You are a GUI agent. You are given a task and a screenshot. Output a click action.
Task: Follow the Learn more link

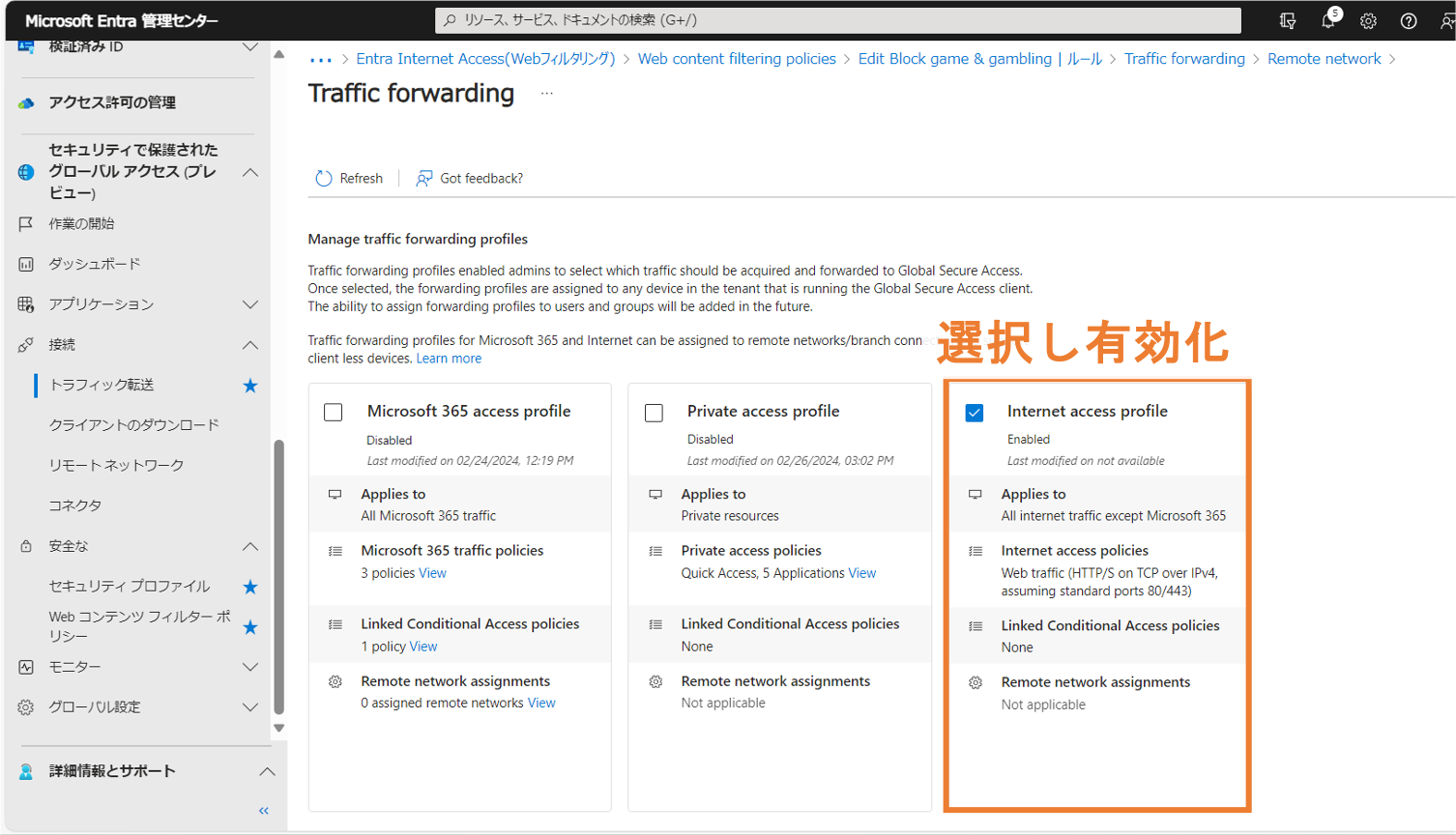point(449,359)
